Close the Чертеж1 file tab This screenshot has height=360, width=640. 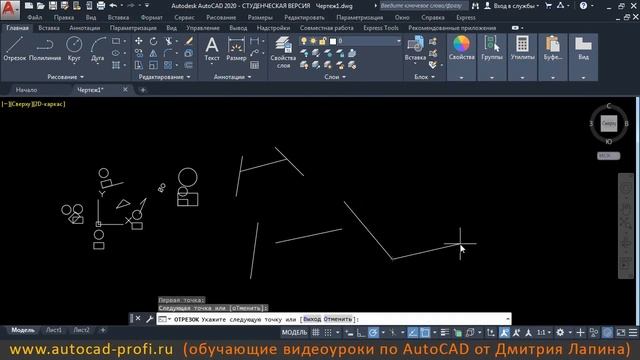(125, 89)
